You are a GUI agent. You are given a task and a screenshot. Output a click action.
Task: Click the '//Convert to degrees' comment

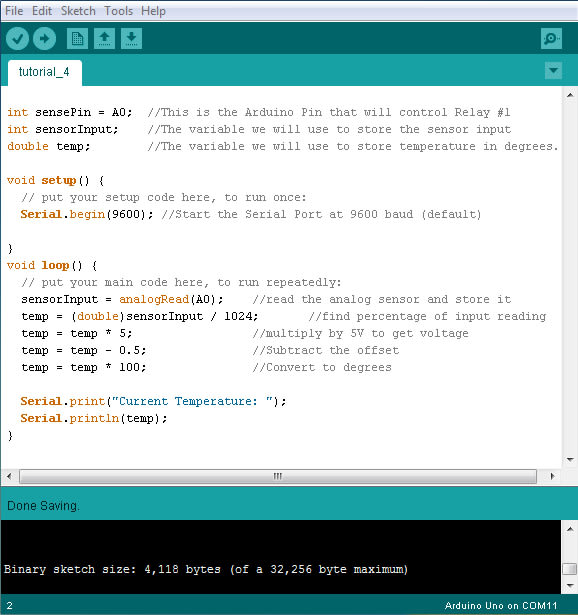(322, 367)
